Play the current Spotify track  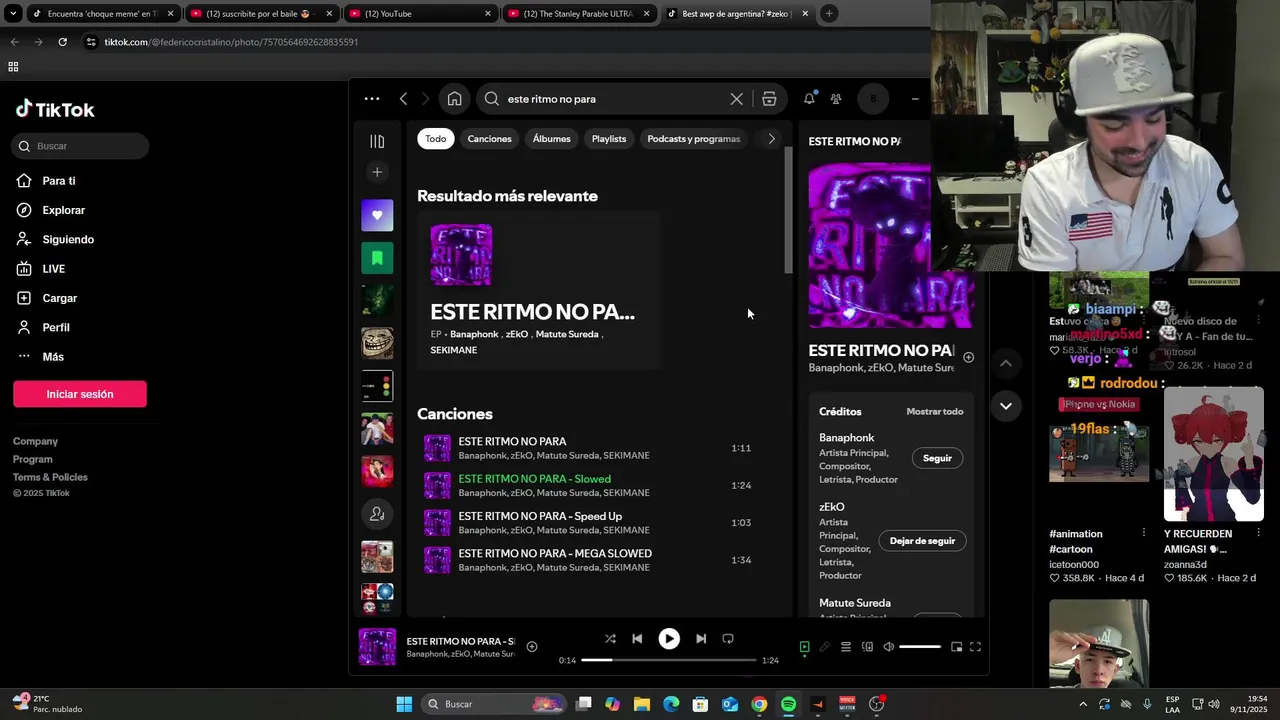click(669, 639)
